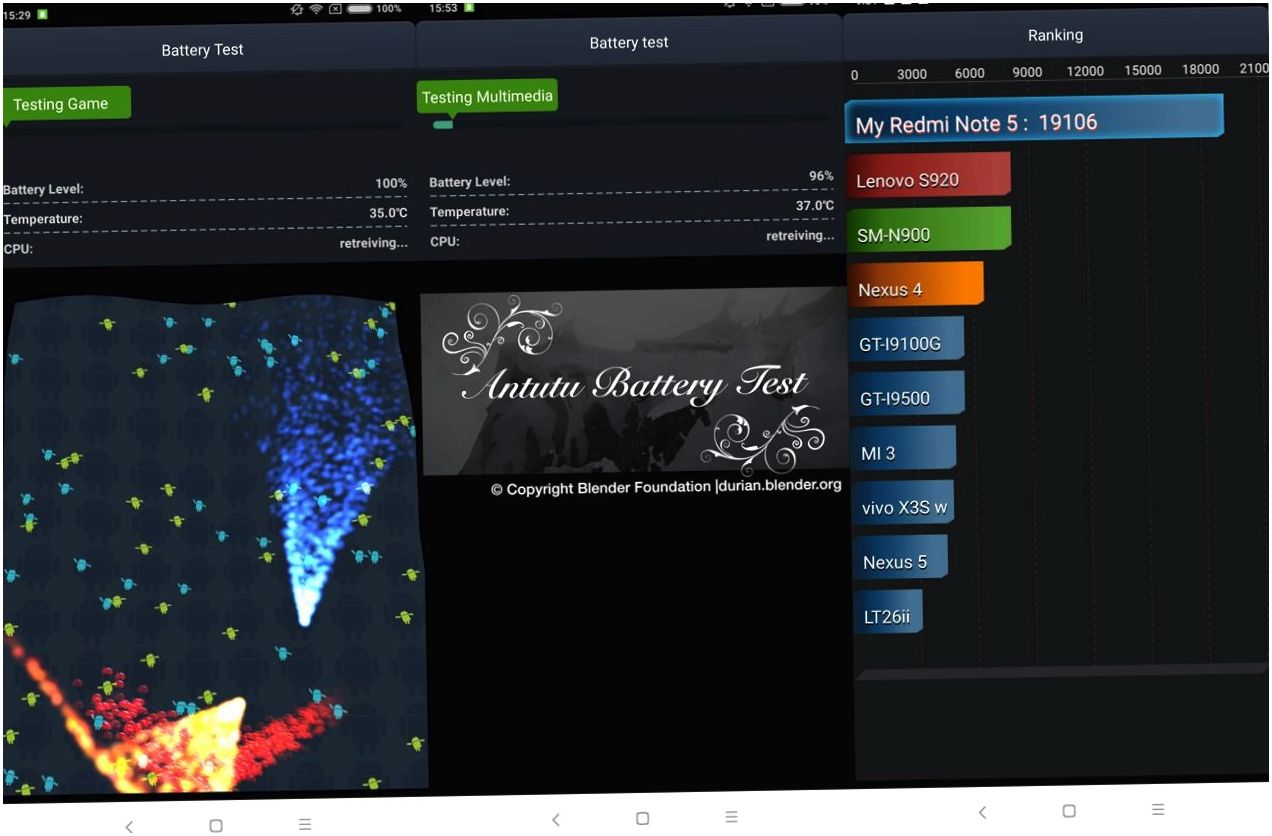The width and height of the screenshot is (1272, 836).
Task: Tap green notification icon next to 15:29
Action: pos(42,15)
